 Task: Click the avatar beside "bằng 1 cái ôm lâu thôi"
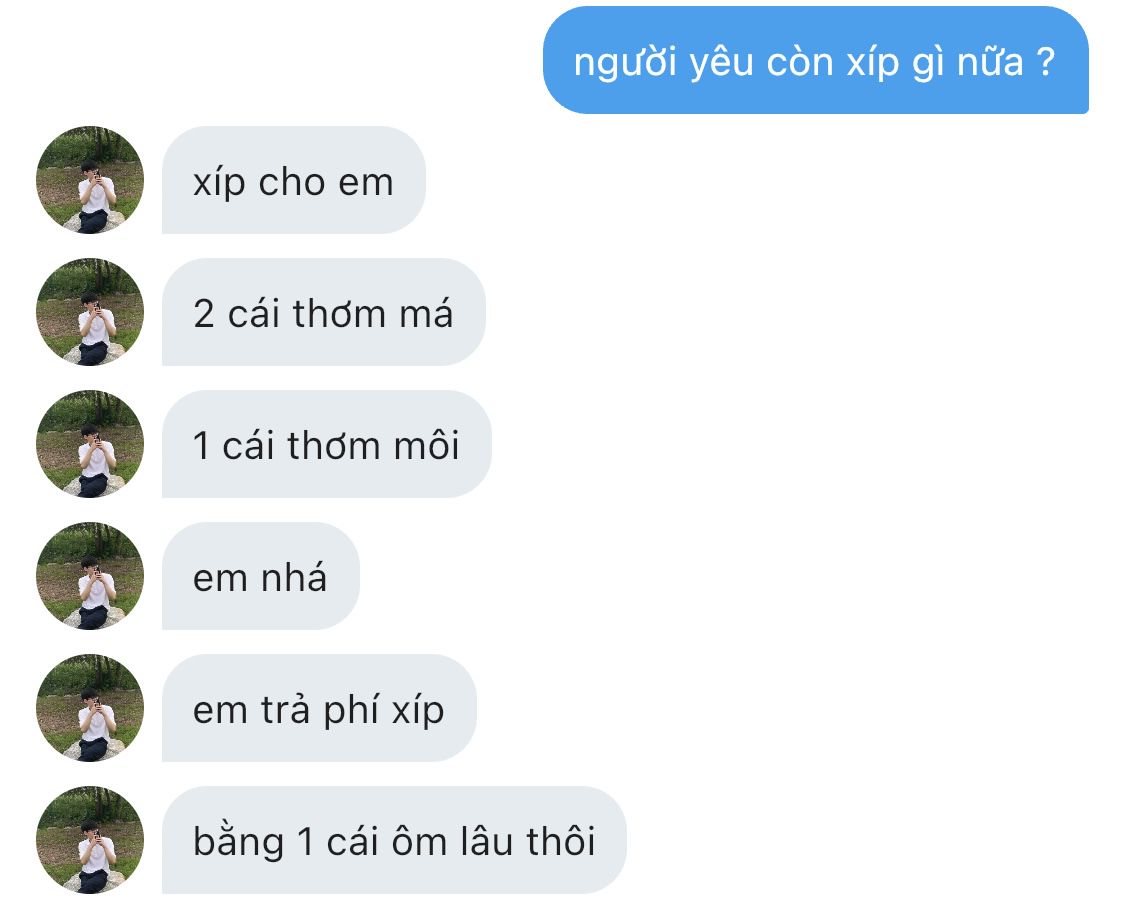coord(90,840)
